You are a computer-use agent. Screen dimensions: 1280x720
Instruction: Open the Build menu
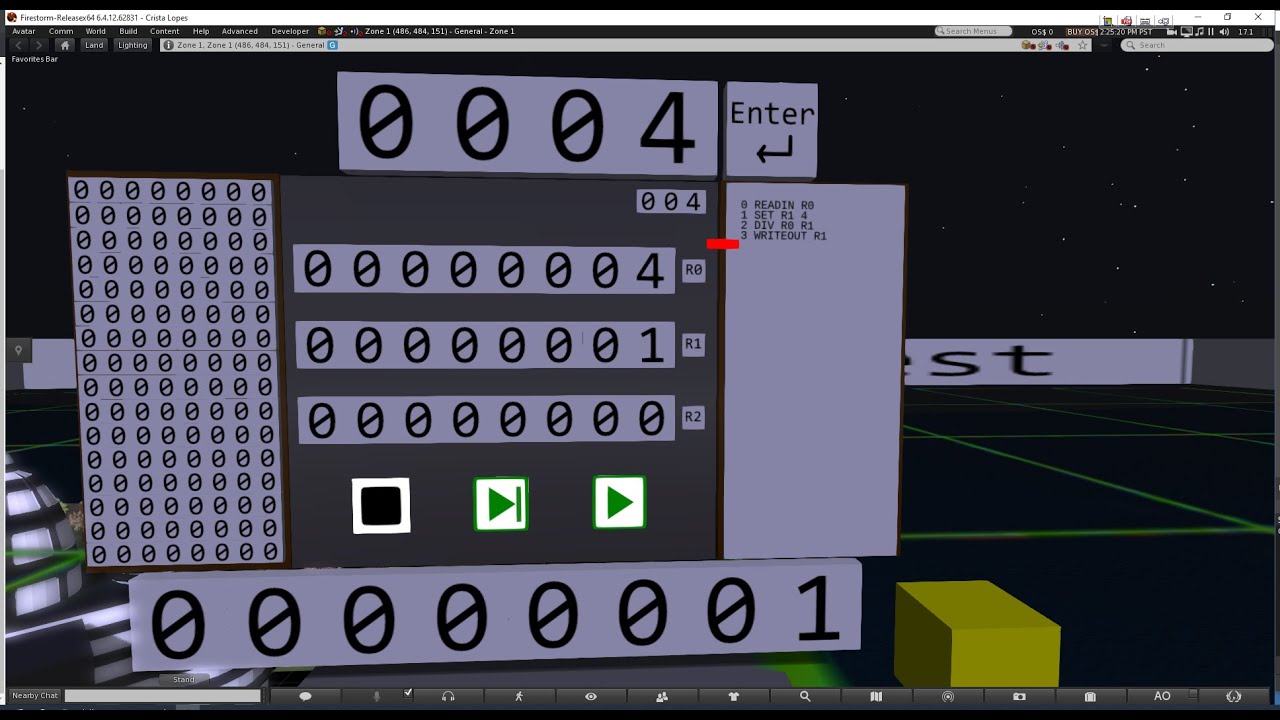pos(127,31)
